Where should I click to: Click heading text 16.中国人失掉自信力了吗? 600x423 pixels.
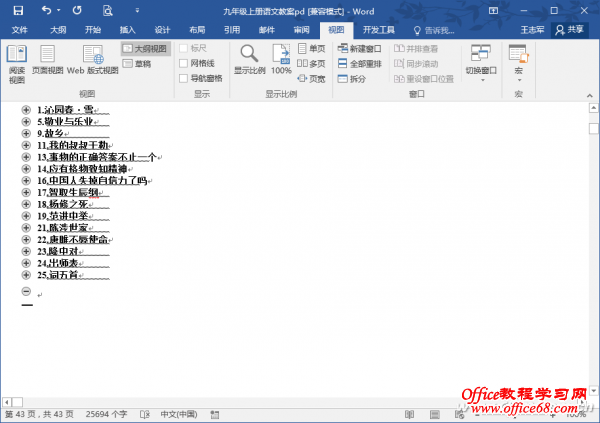(x=92, y=180)
